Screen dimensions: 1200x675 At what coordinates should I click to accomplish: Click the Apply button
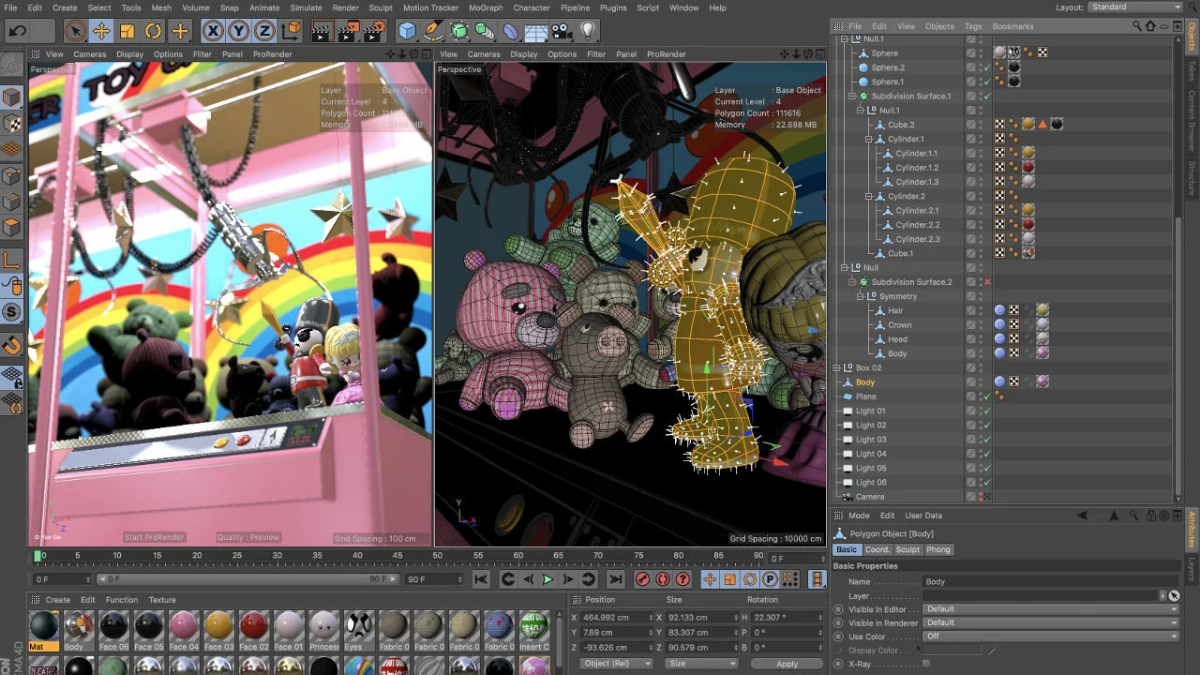pyautogui.click(x=786, y=664)
